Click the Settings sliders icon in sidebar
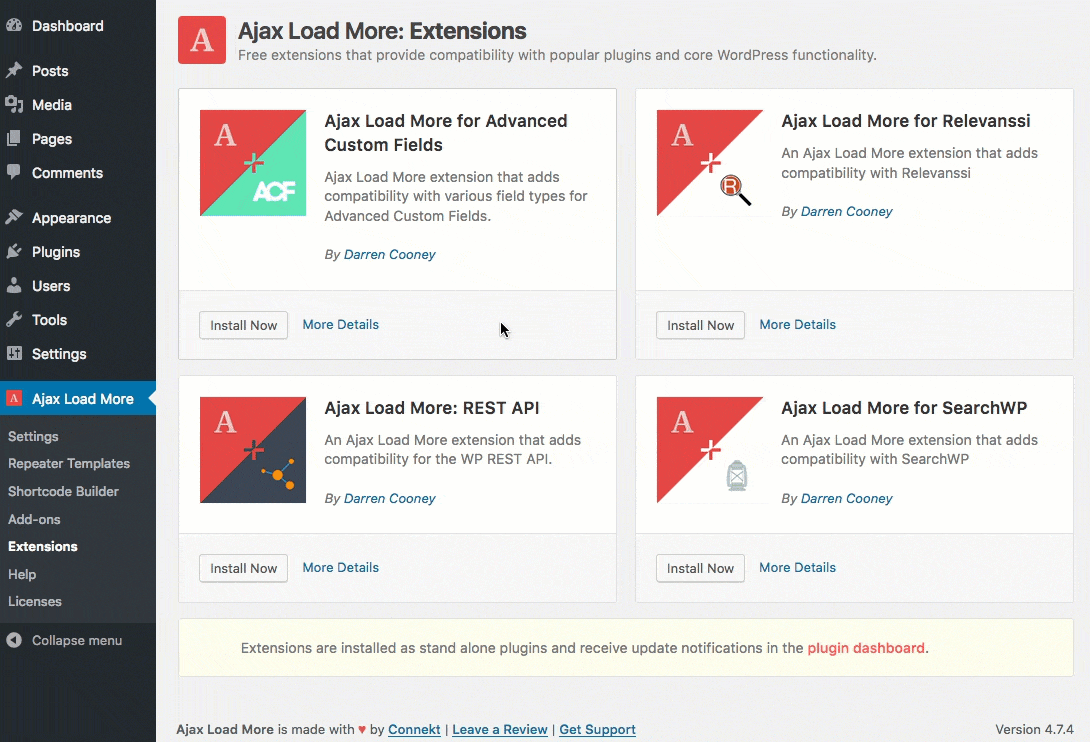This screenshot has width=1090, height=742. pos(14,353)
